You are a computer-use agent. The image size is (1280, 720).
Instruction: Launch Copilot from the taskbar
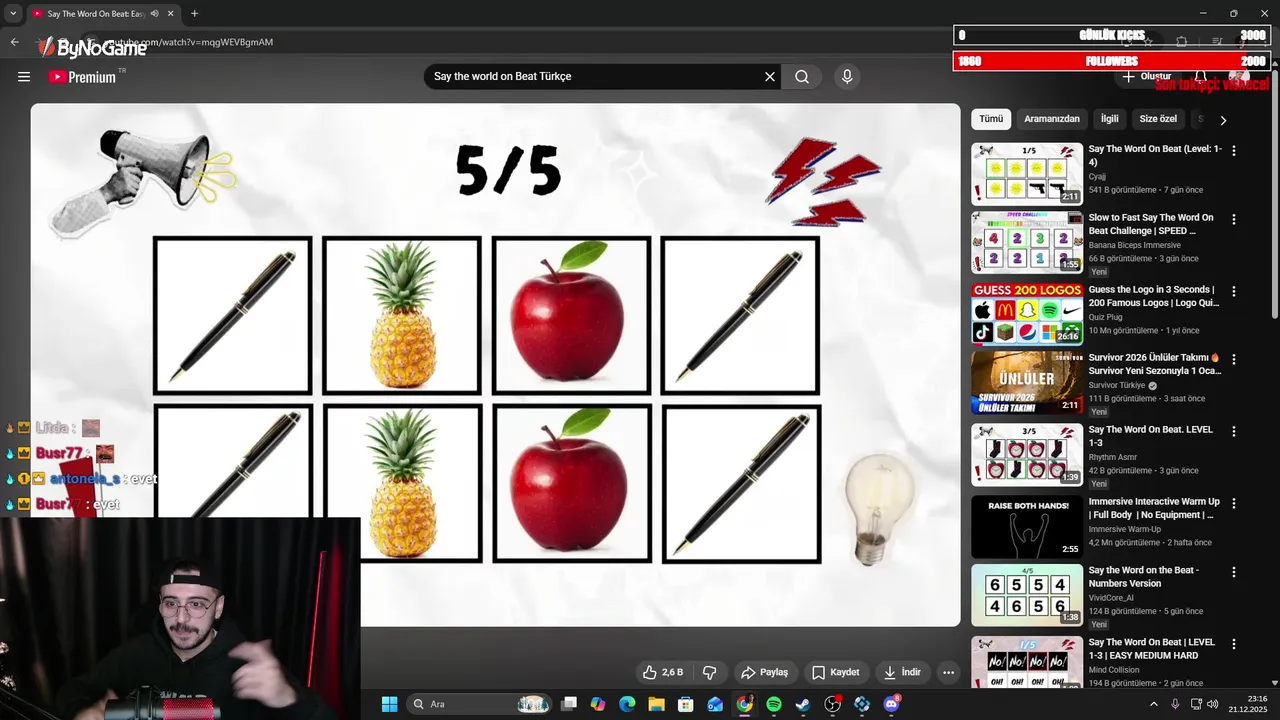point(598,704)
